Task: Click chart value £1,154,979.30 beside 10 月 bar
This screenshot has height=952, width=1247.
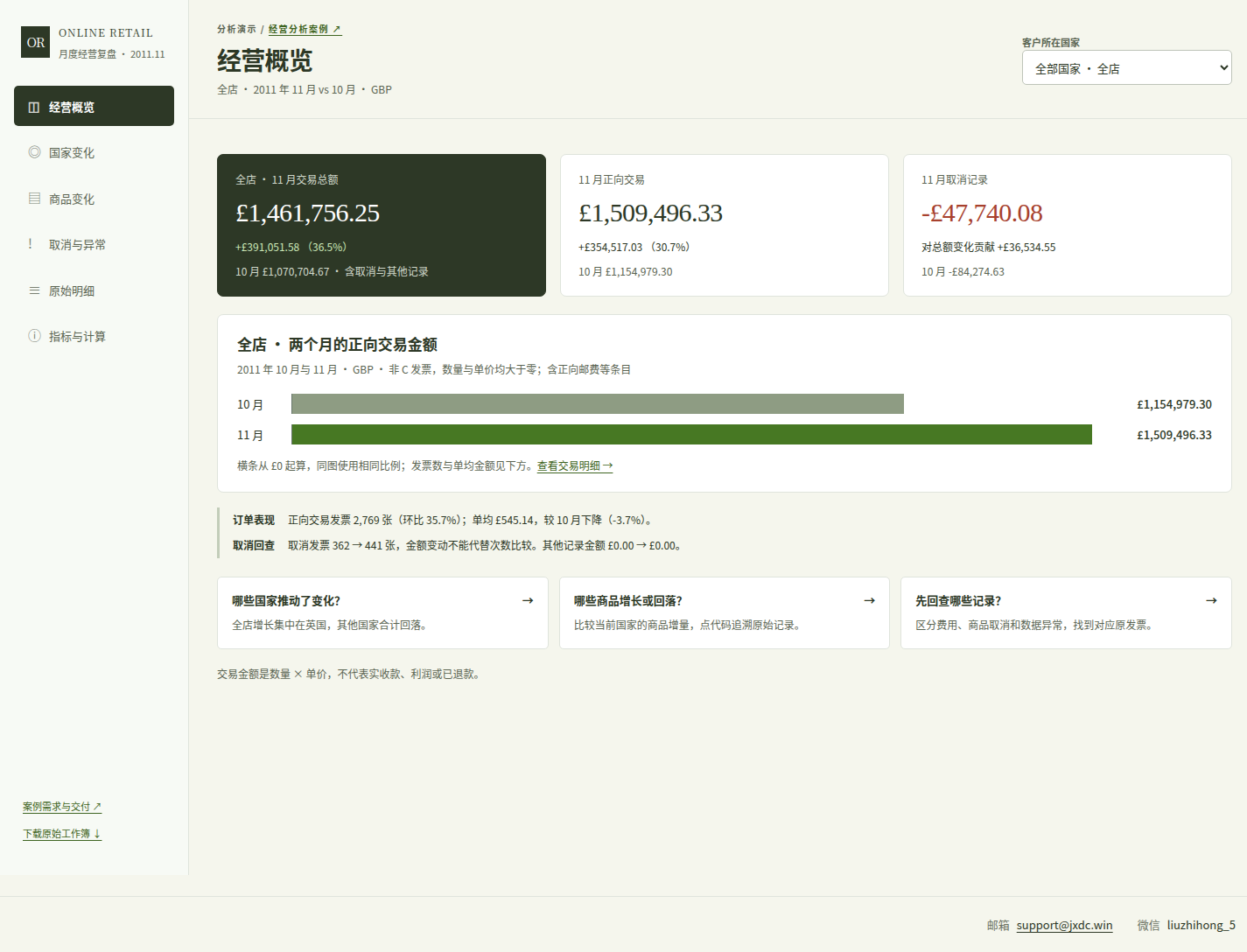Action: 1174,404
